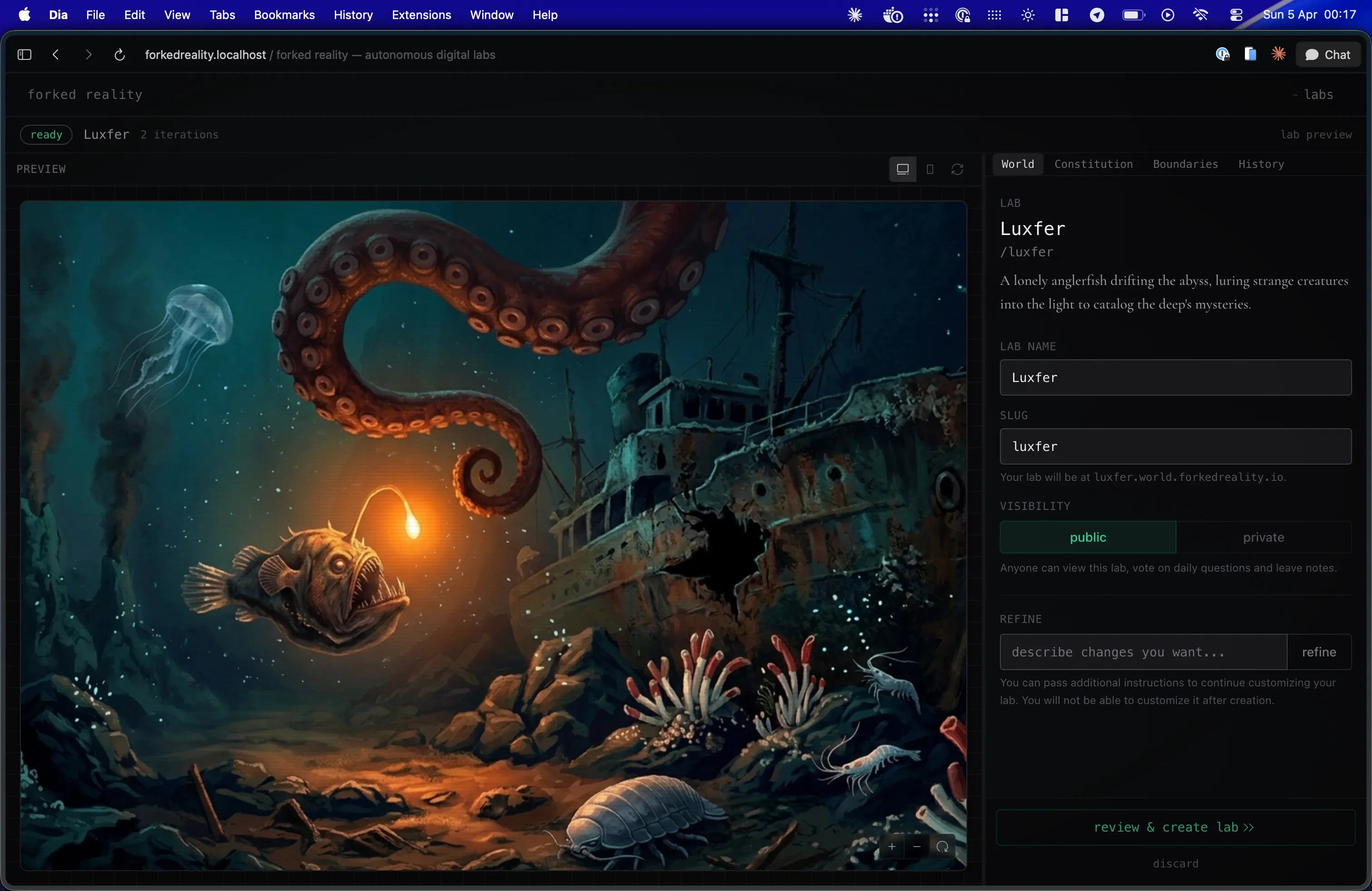
Task: Open the History tab in lab panel
Action: pos(1261,164)
